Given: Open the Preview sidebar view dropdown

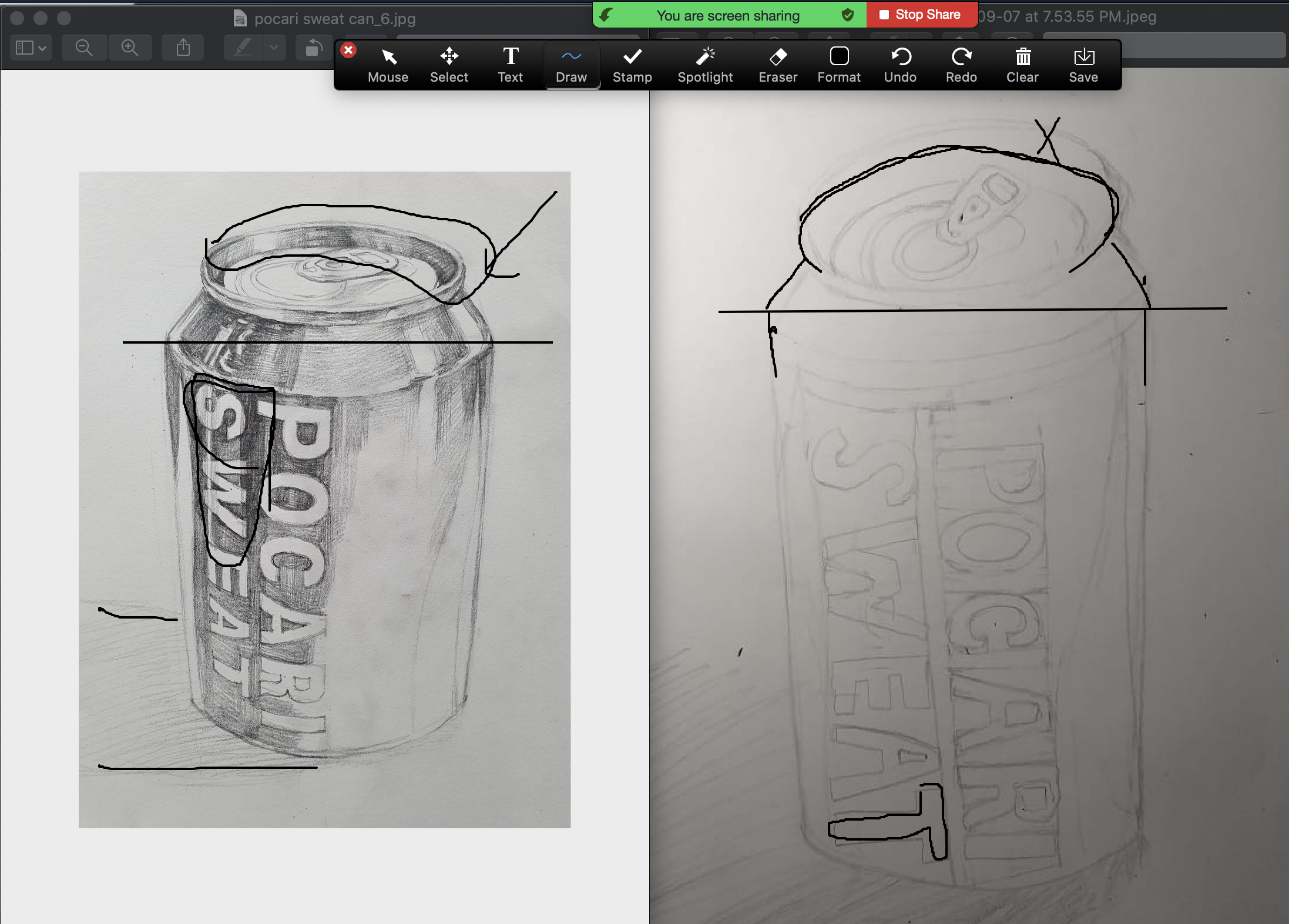Looking at the screenshot, I should [x=31, y=48].
